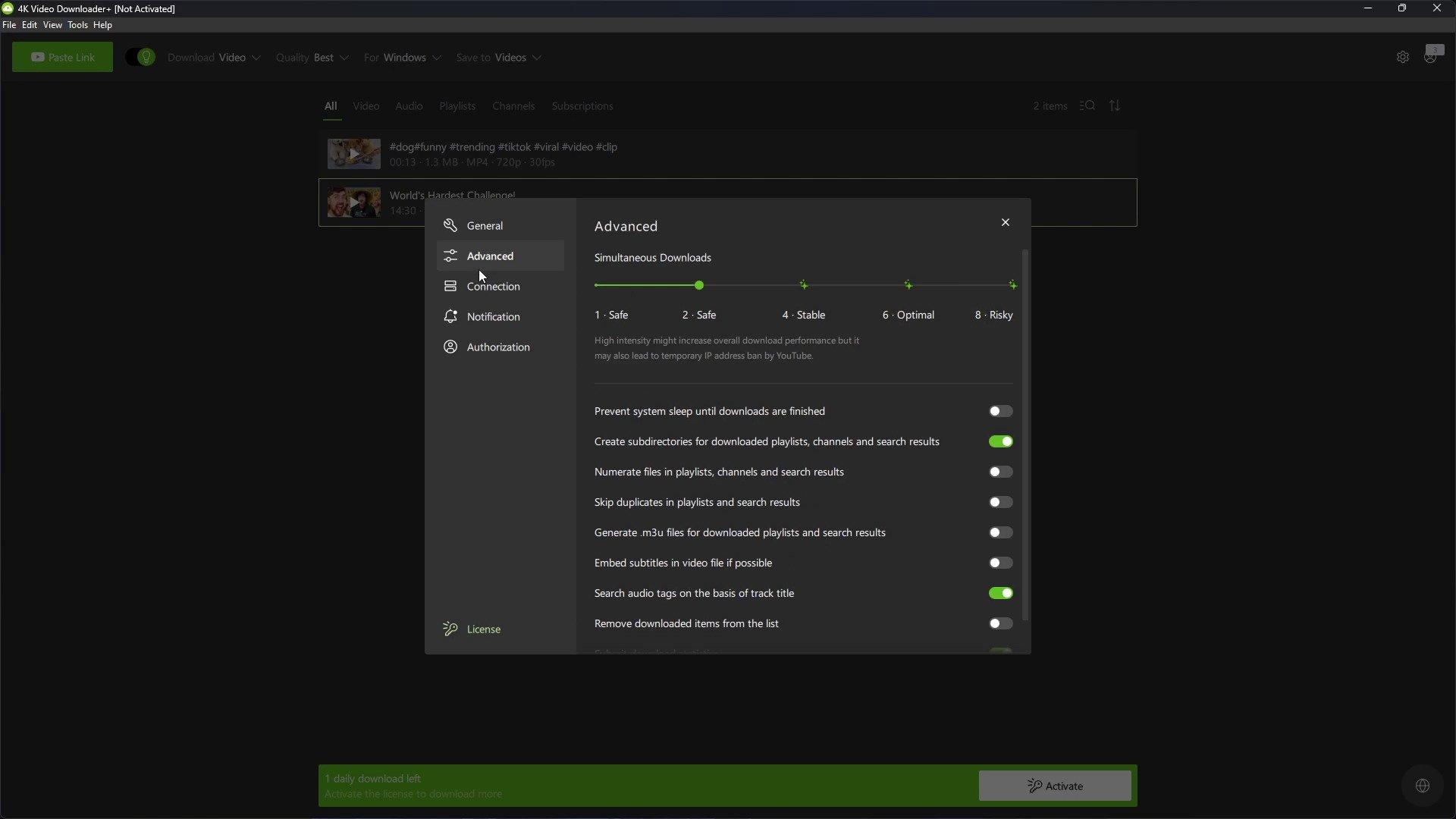This screenshot has height=819, width=1456.
Task: Toggle the Smart Mode lightbulb switch
Action: click(x=140, y=57)
